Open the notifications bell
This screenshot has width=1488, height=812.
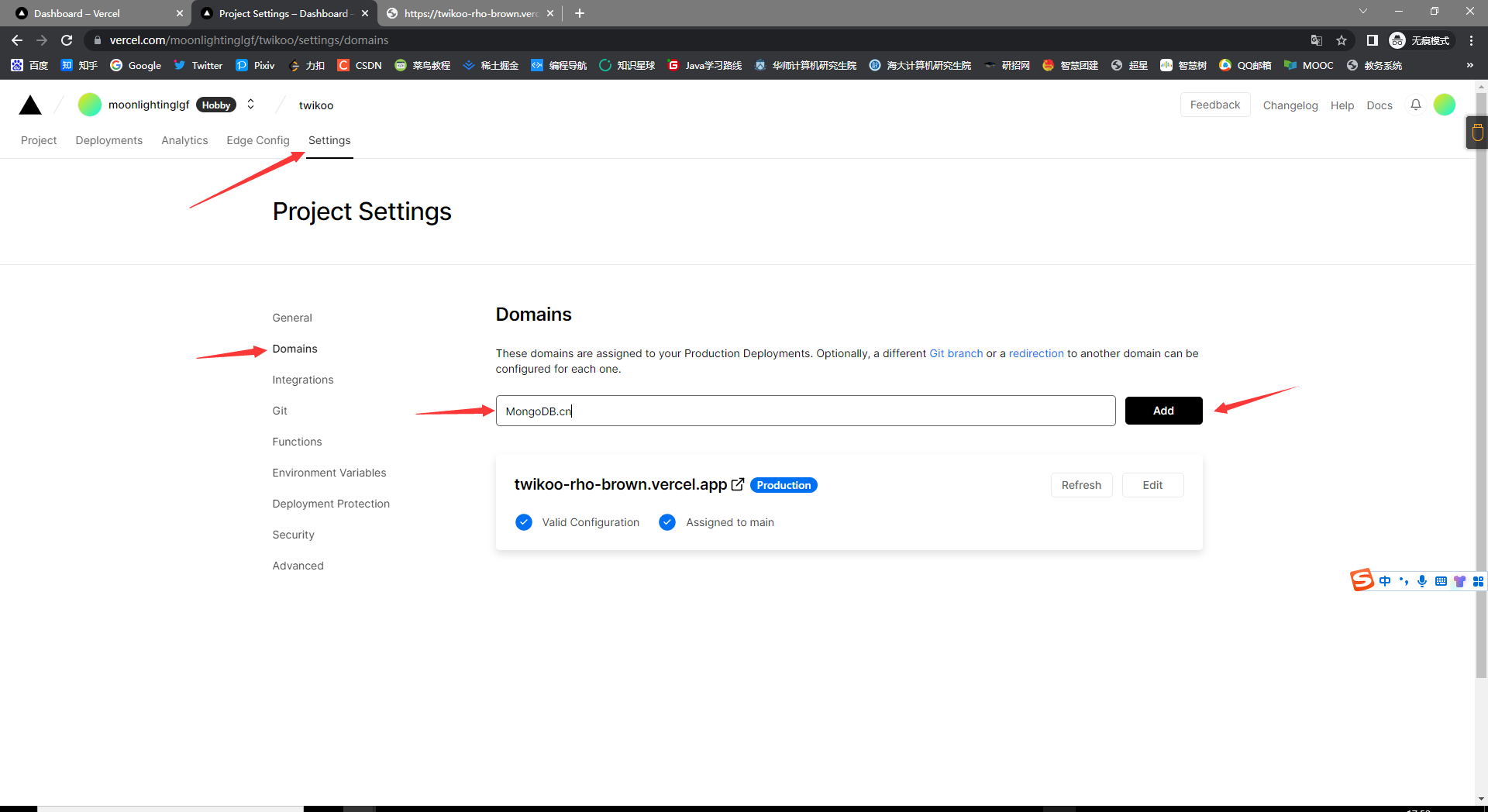click(x=1415, y=105)
